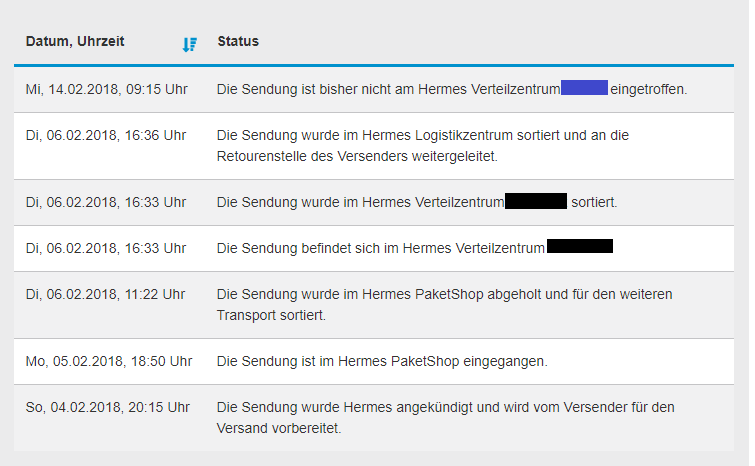Viewport: 755px width, 466px height.
Task: Click the black box after 'befindet sich' row
Action: (x=580, y=246)
